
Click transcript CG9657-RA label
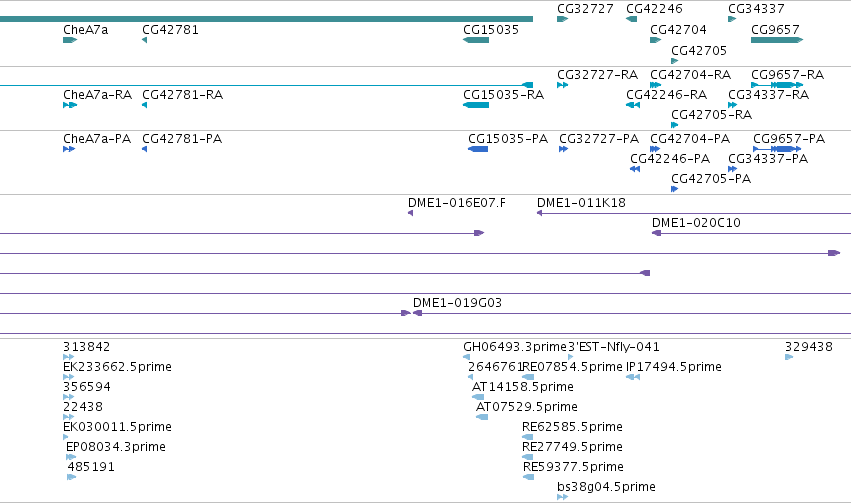coord(787,75)
